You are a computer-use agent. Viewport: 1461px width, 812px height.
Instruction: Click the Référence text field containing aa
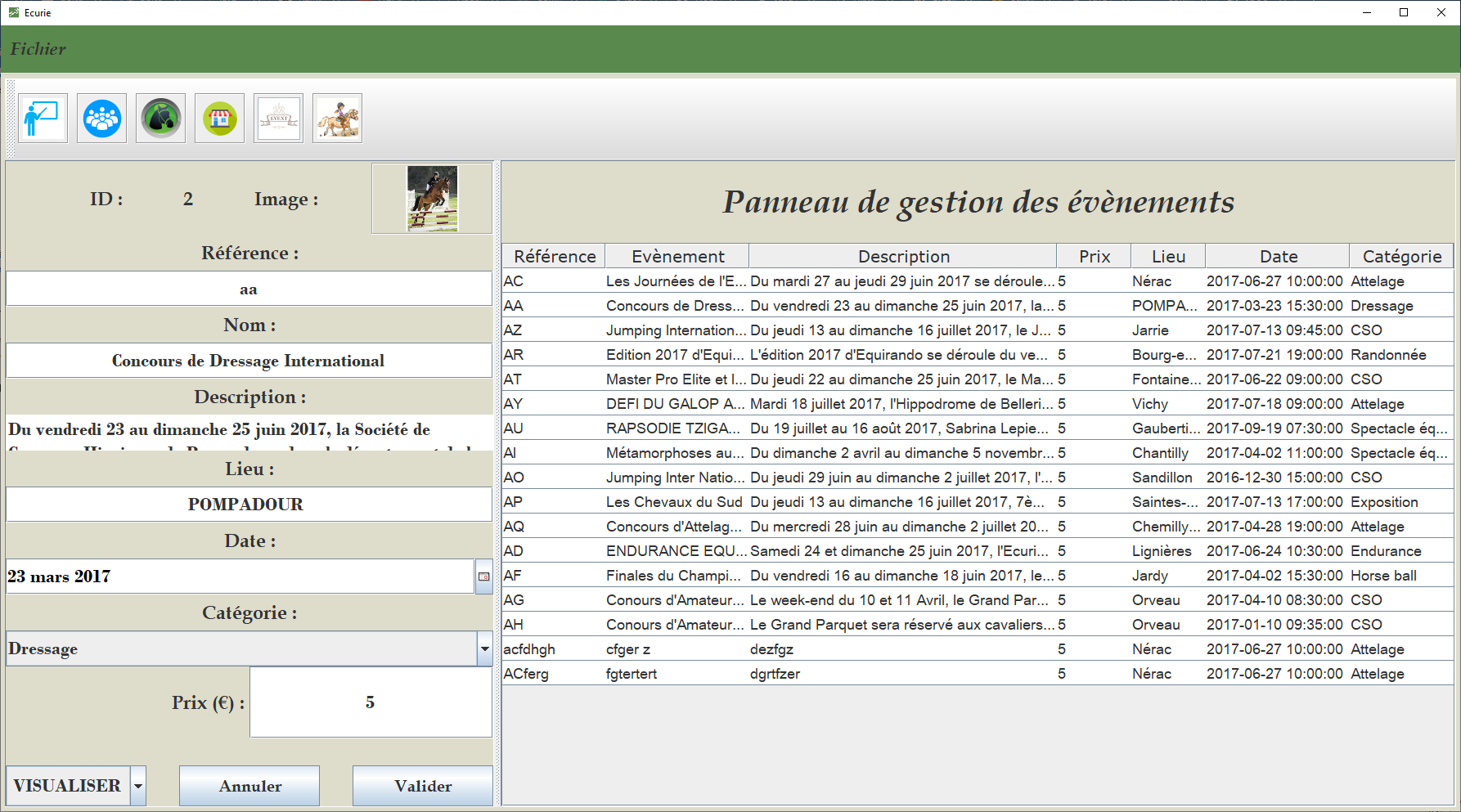coord(249,289)
